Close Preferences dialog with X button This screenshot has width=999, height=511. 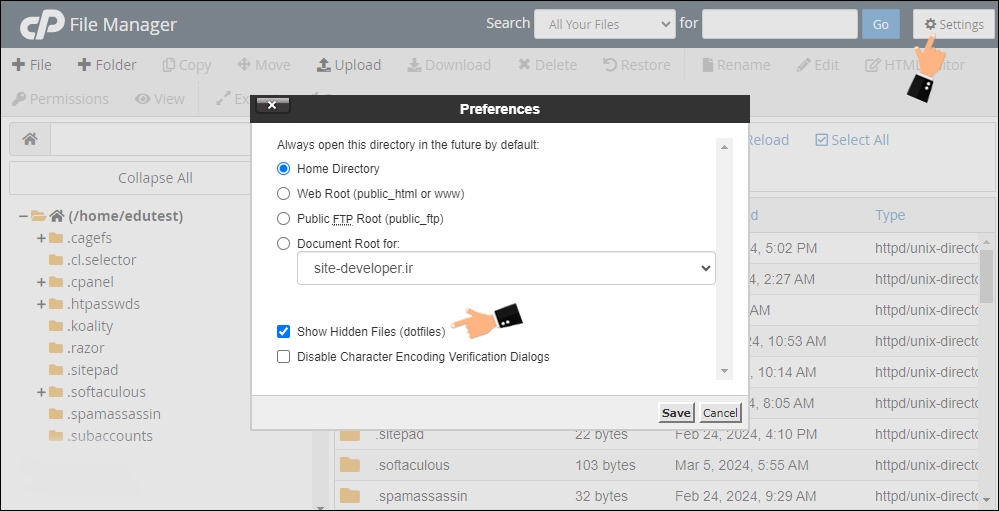tap(273, 106)
